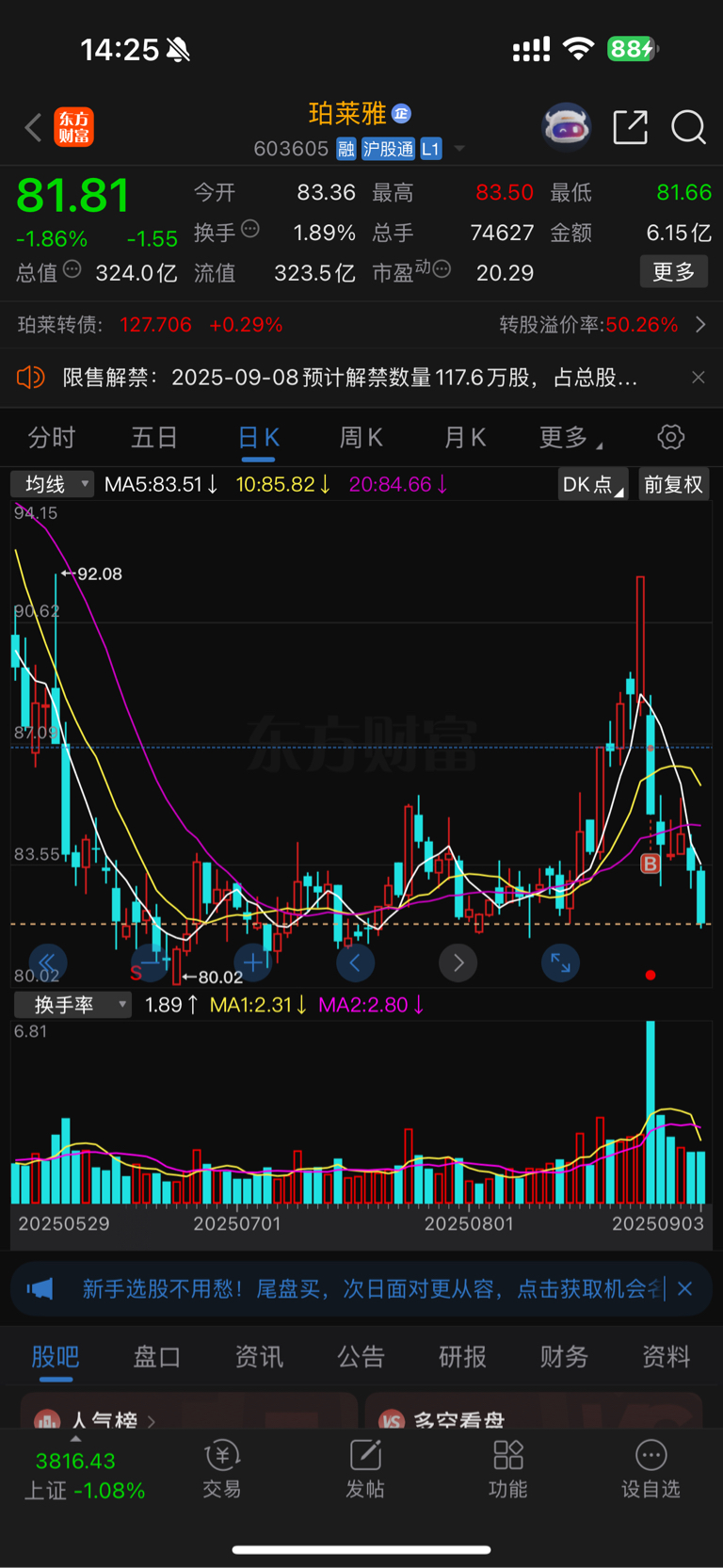Open the 换手率 sub-indicator dropdown

point(72,1005)
